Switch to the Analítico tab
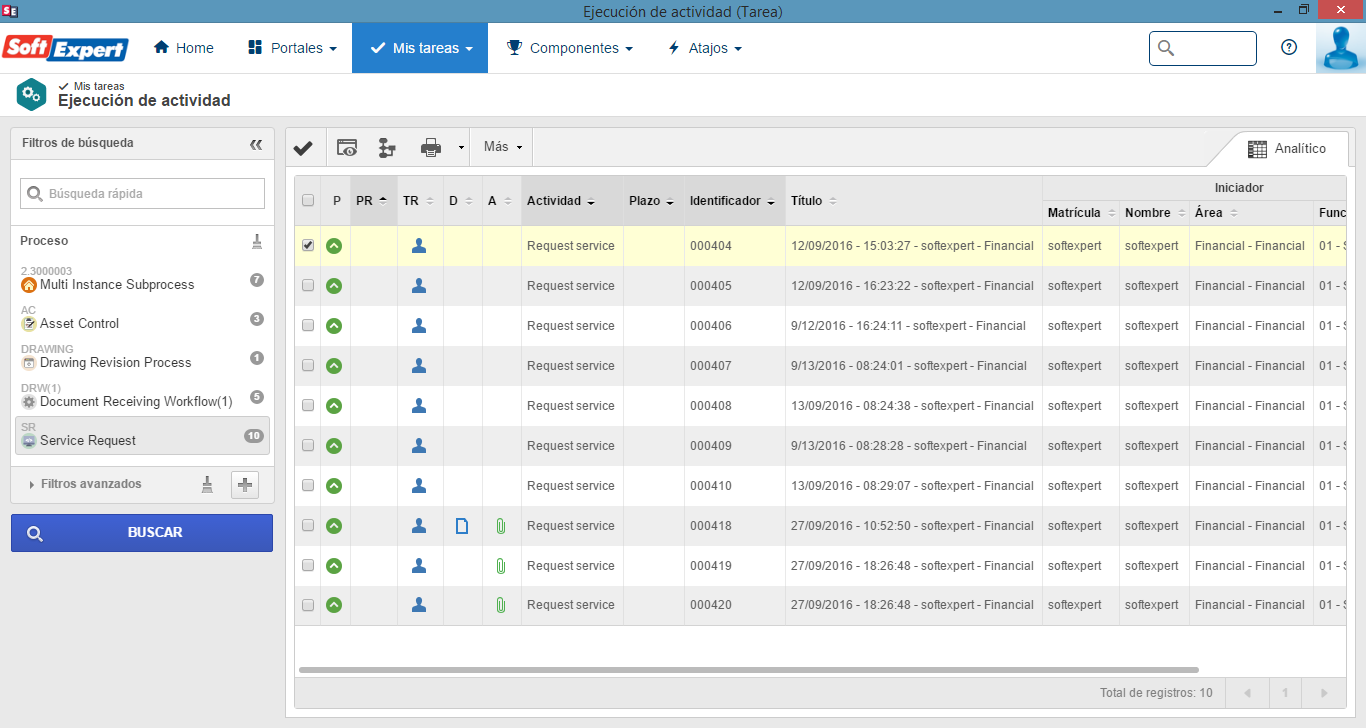Image resolution: width=1366 pixels, height=728 pixels. coord(1287,149)
